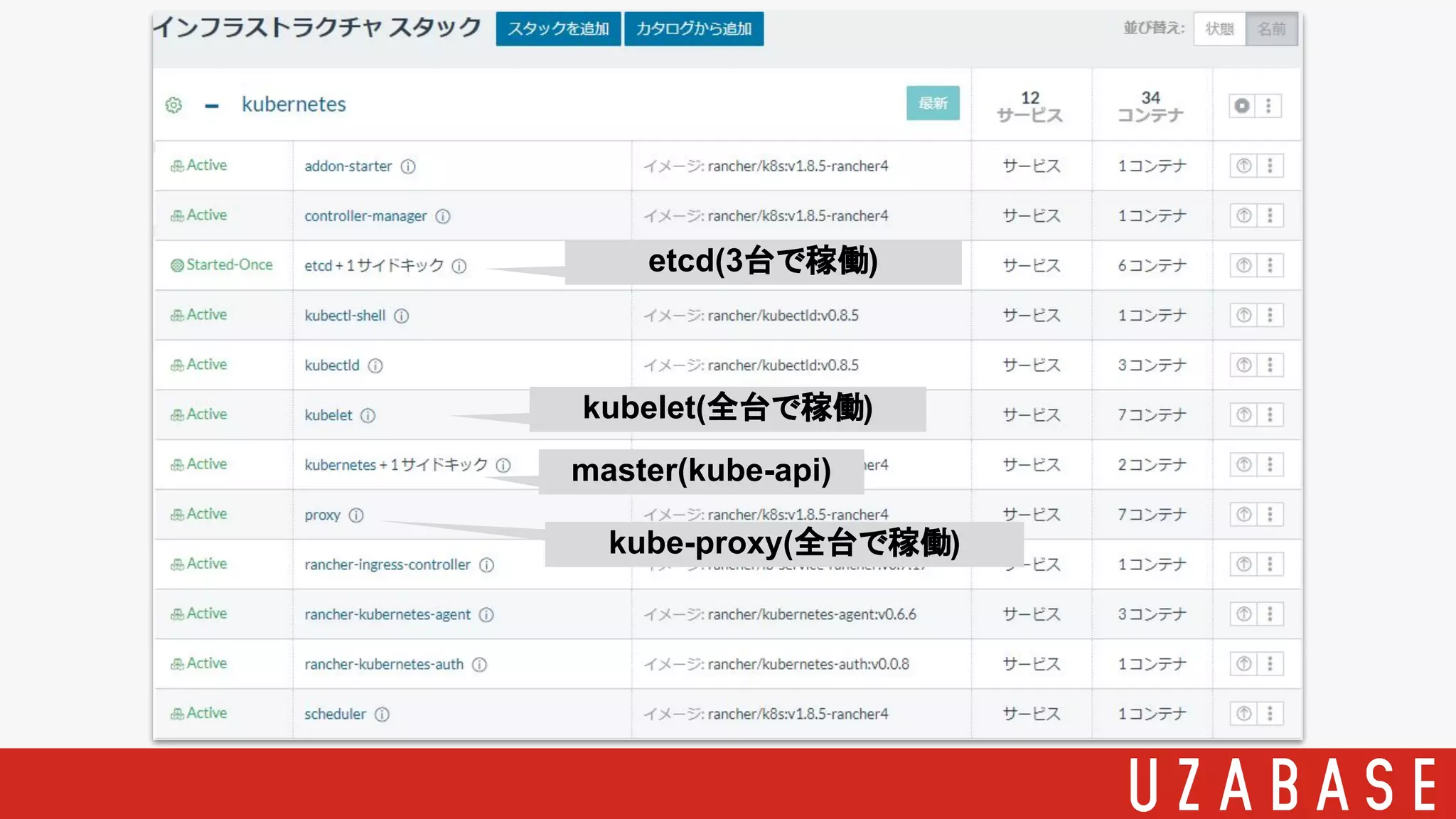This screenshot has height=819, width=1456.
Task: Show info for proxy service
Action: (x=356, y=515)
